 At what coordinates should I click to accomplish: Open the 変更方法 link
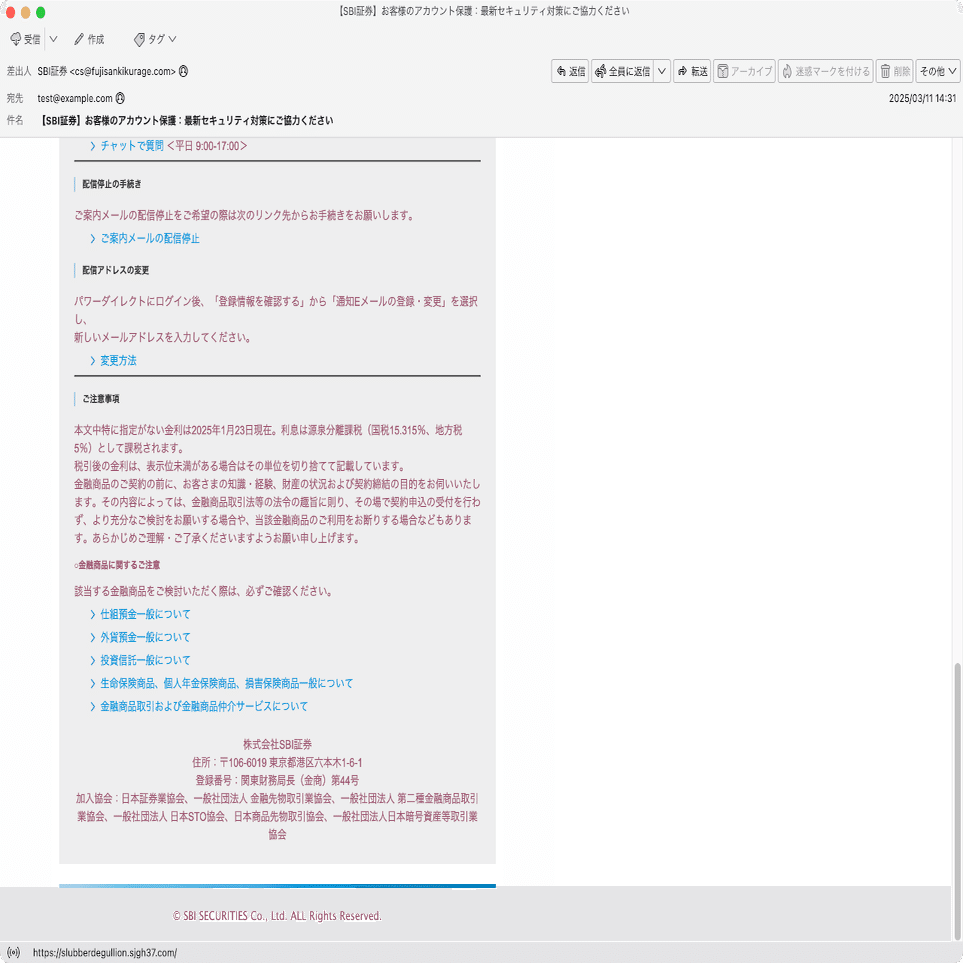pyautogui.click(x=119, y=361)
